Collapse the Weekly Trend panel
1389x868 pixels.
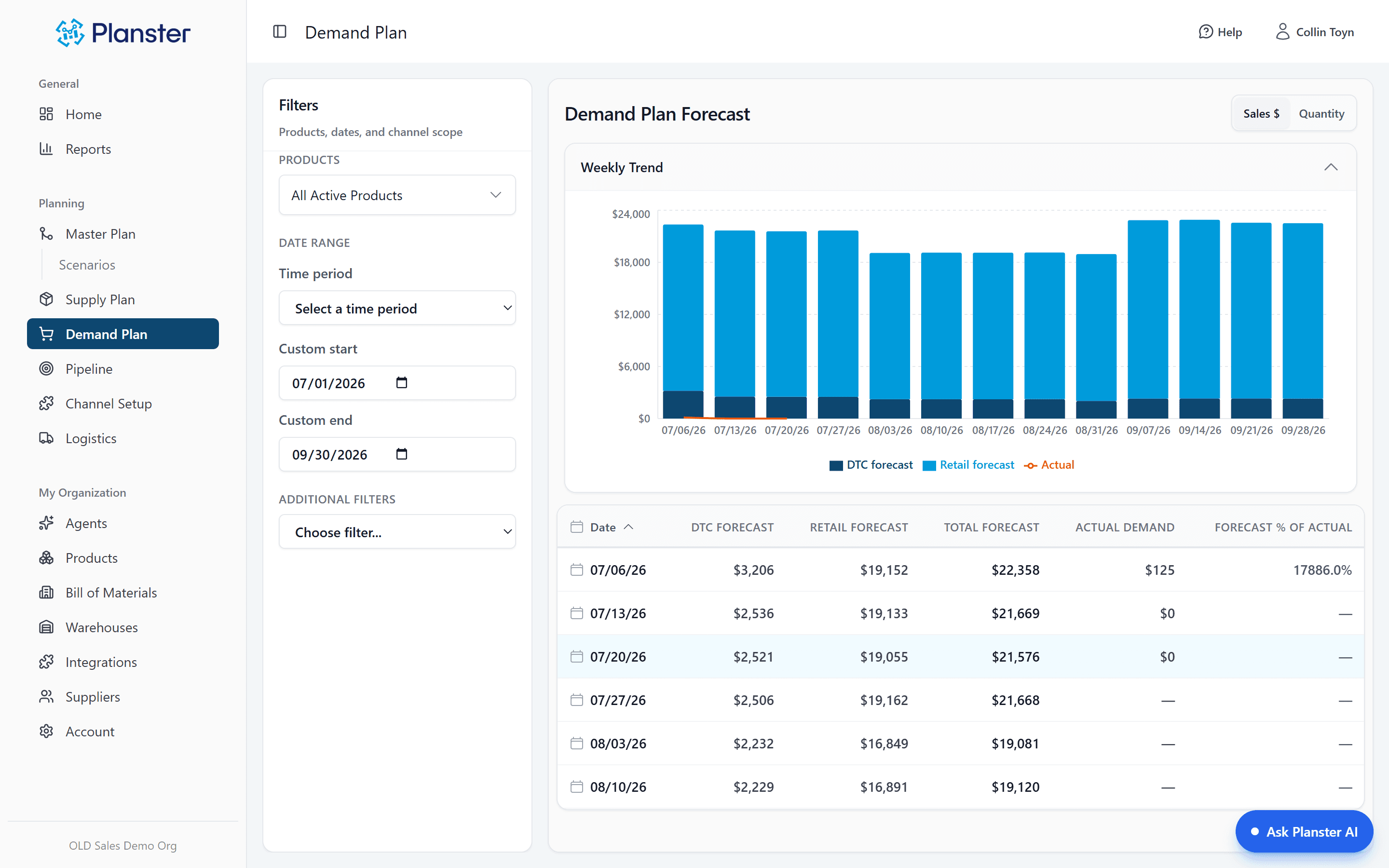tap(1331, 167)
